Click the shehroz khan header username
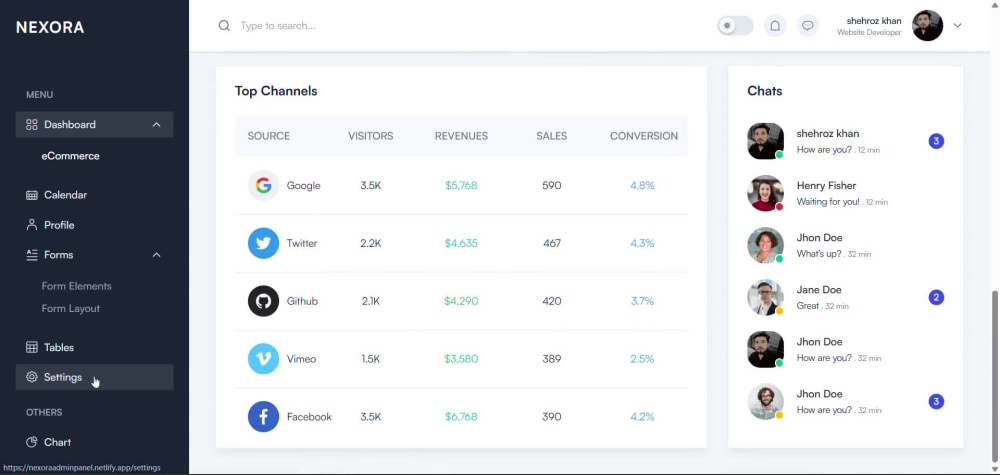This screenshot has width=1000, height=475. click(874, 20)
